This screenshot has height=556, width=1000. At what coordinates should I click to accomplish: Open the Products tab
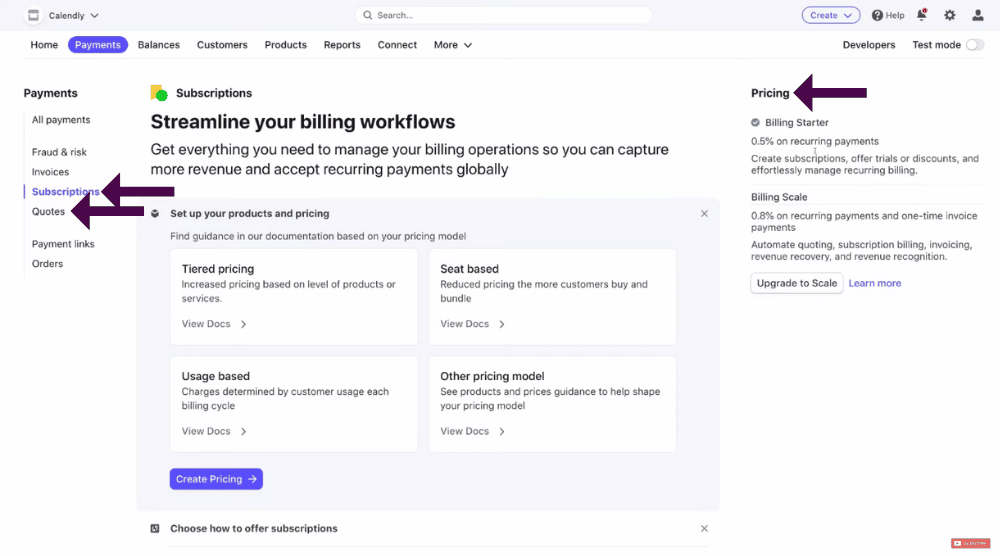(x=286, y=45)
